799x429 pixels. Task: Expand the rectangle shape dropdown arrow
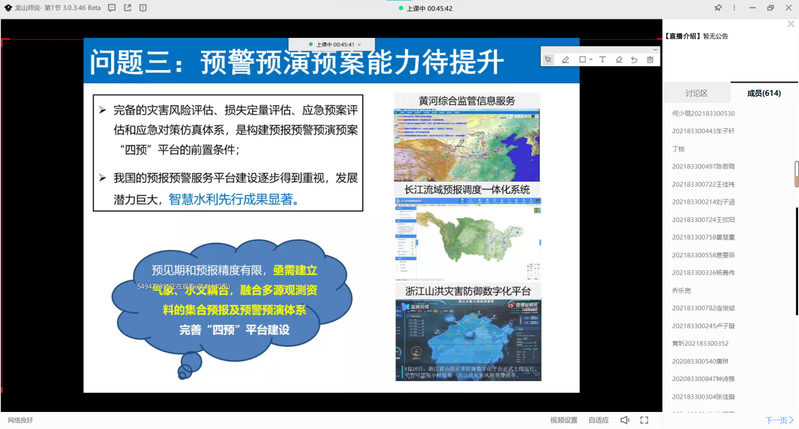click(591, 59)
